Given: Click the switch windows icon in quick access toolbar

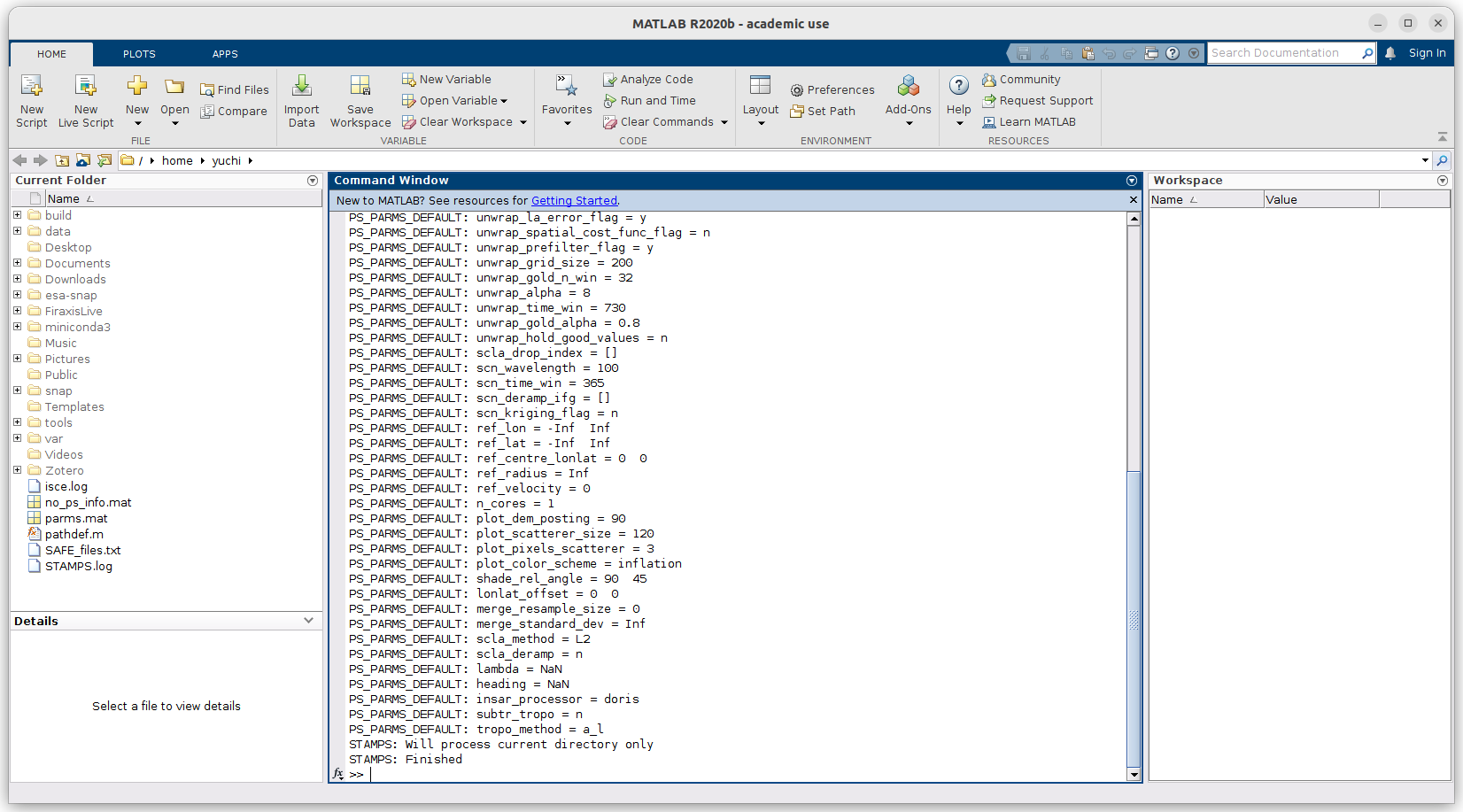Looking at the screenshot, I should (1151, 53).
